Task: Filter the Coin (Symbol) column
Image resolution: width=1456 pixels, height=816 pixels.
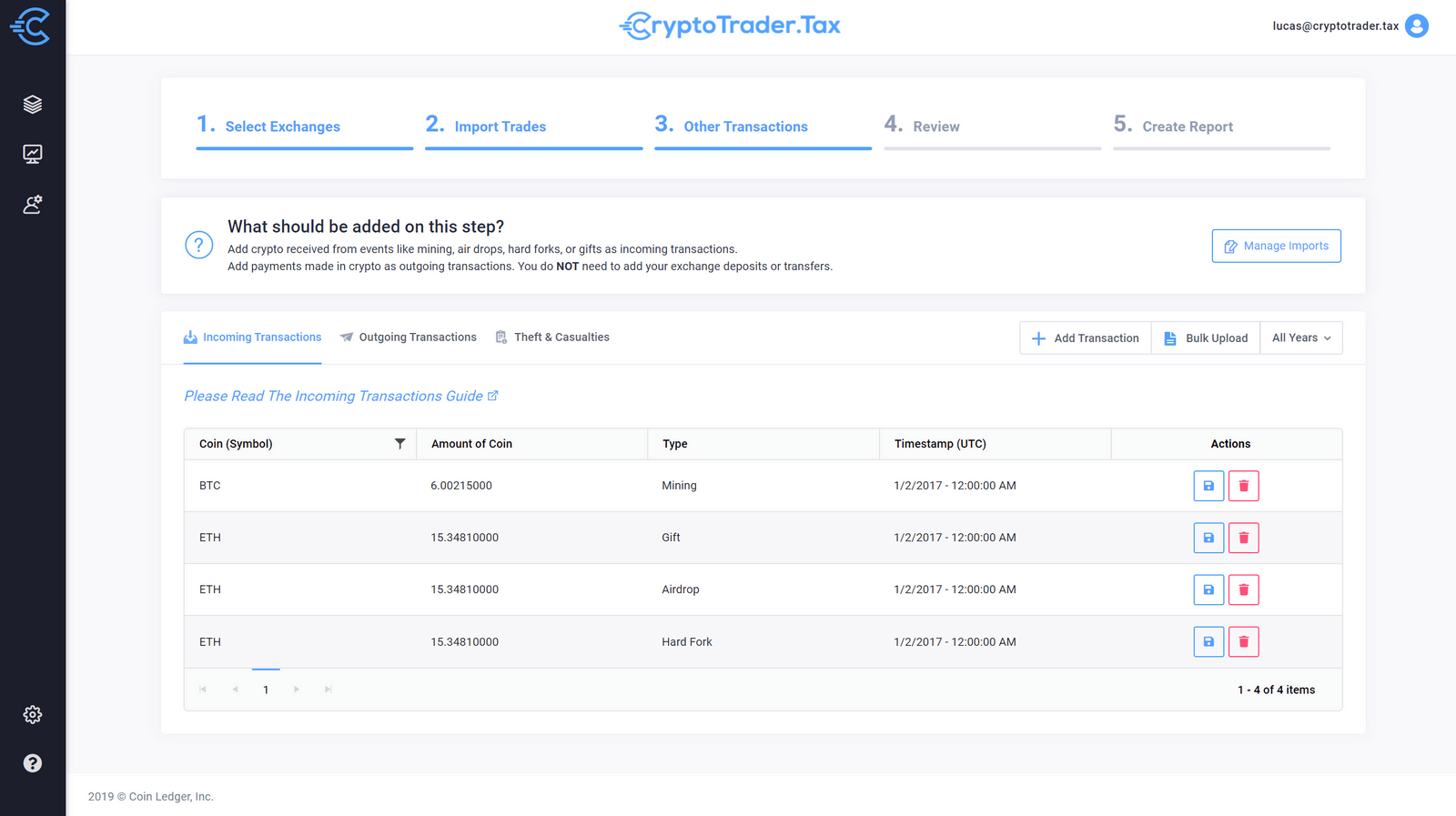Action: point(399,444)
